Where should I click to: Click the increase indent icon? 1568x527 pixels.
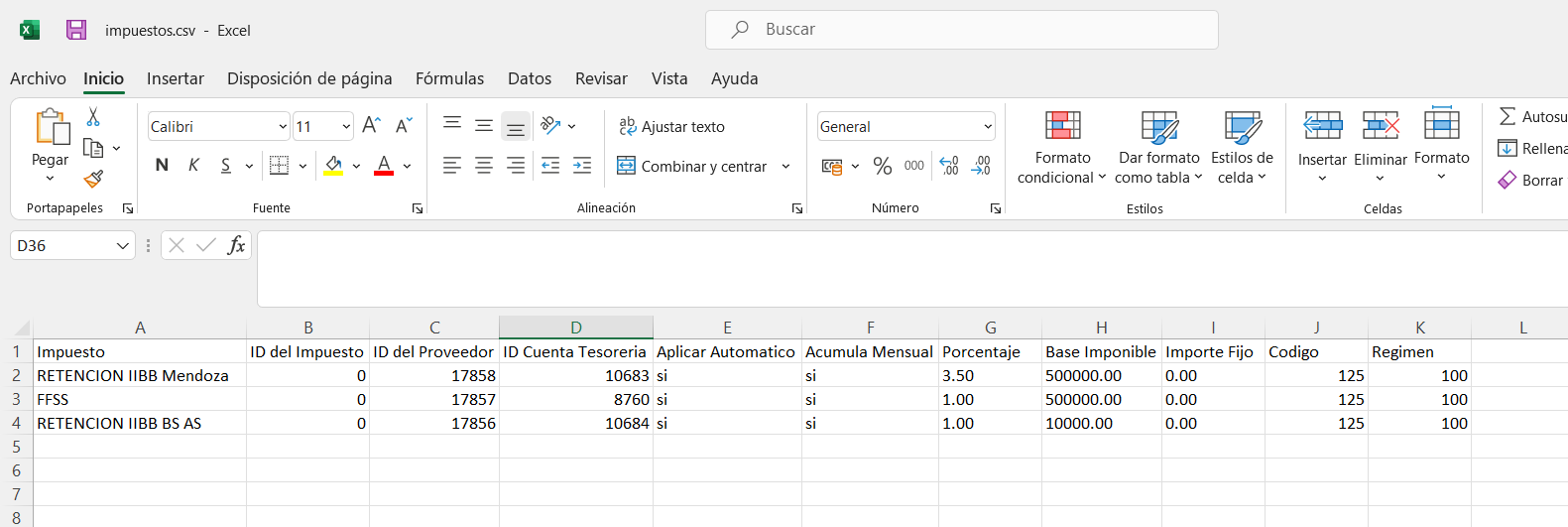tap(582, 166)
